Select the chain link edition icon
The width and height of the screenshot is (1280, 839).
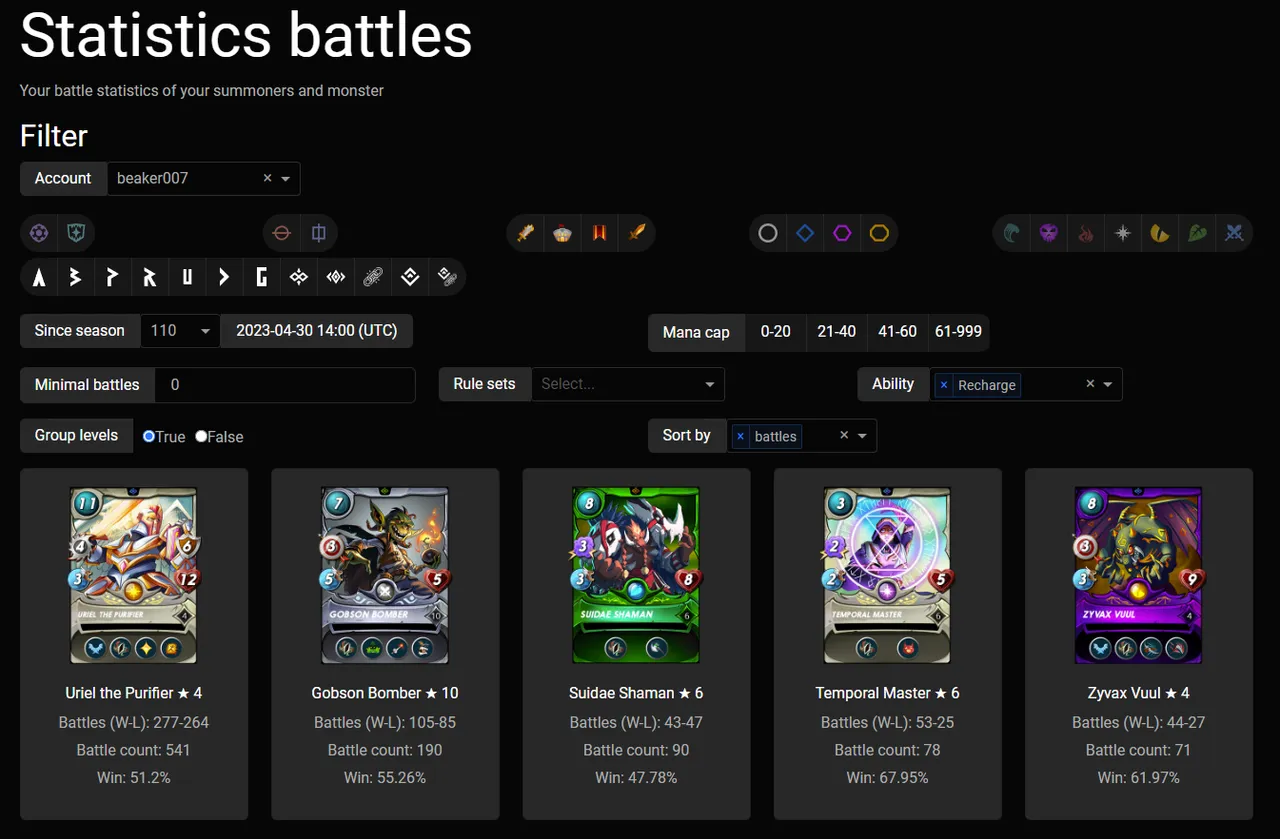click(x=373, y=278)
